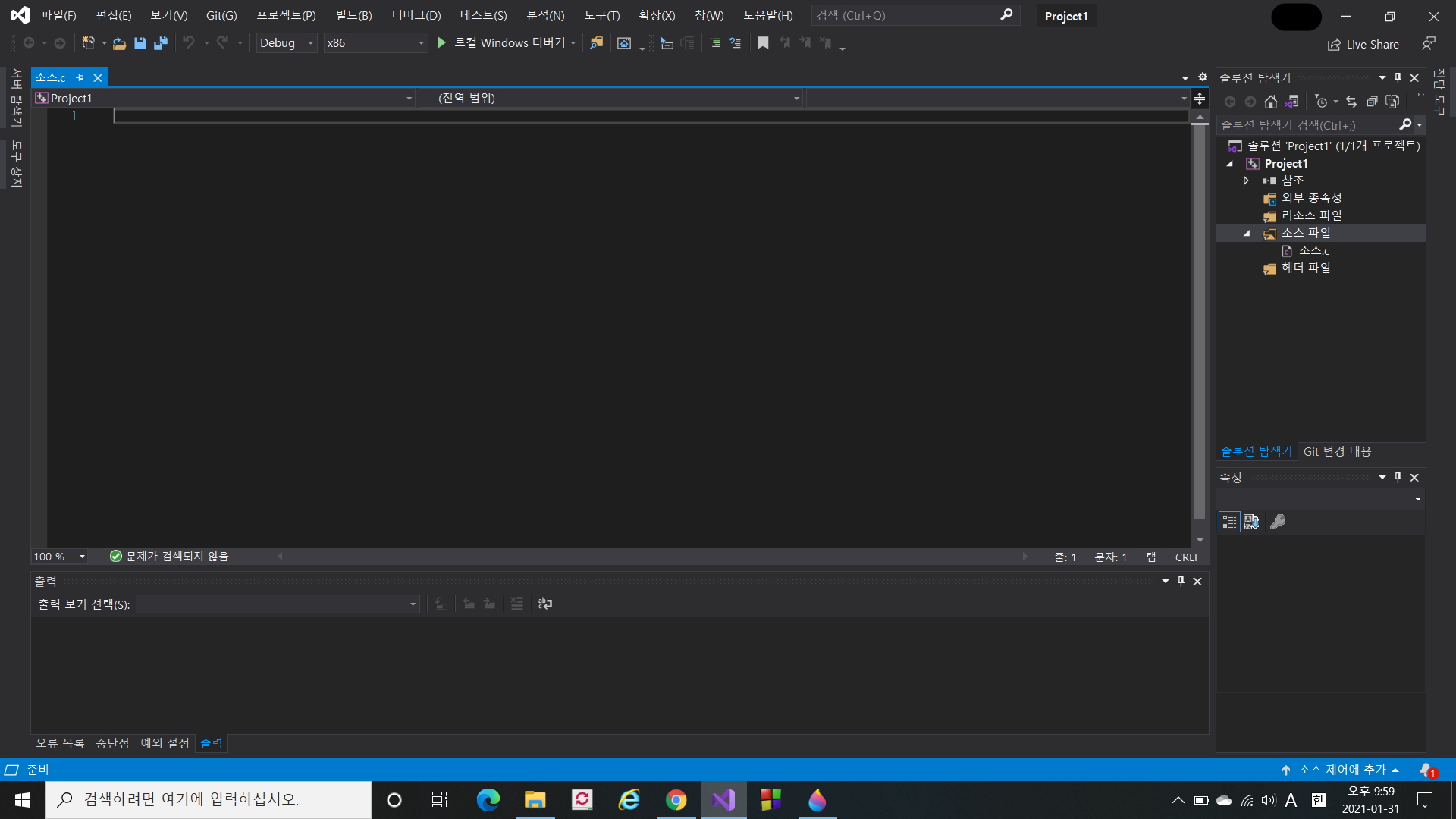Viewport: 1456px width, 819px height.
Task: Click the green Start Debugging play arrow
Action: click(442, 43)
